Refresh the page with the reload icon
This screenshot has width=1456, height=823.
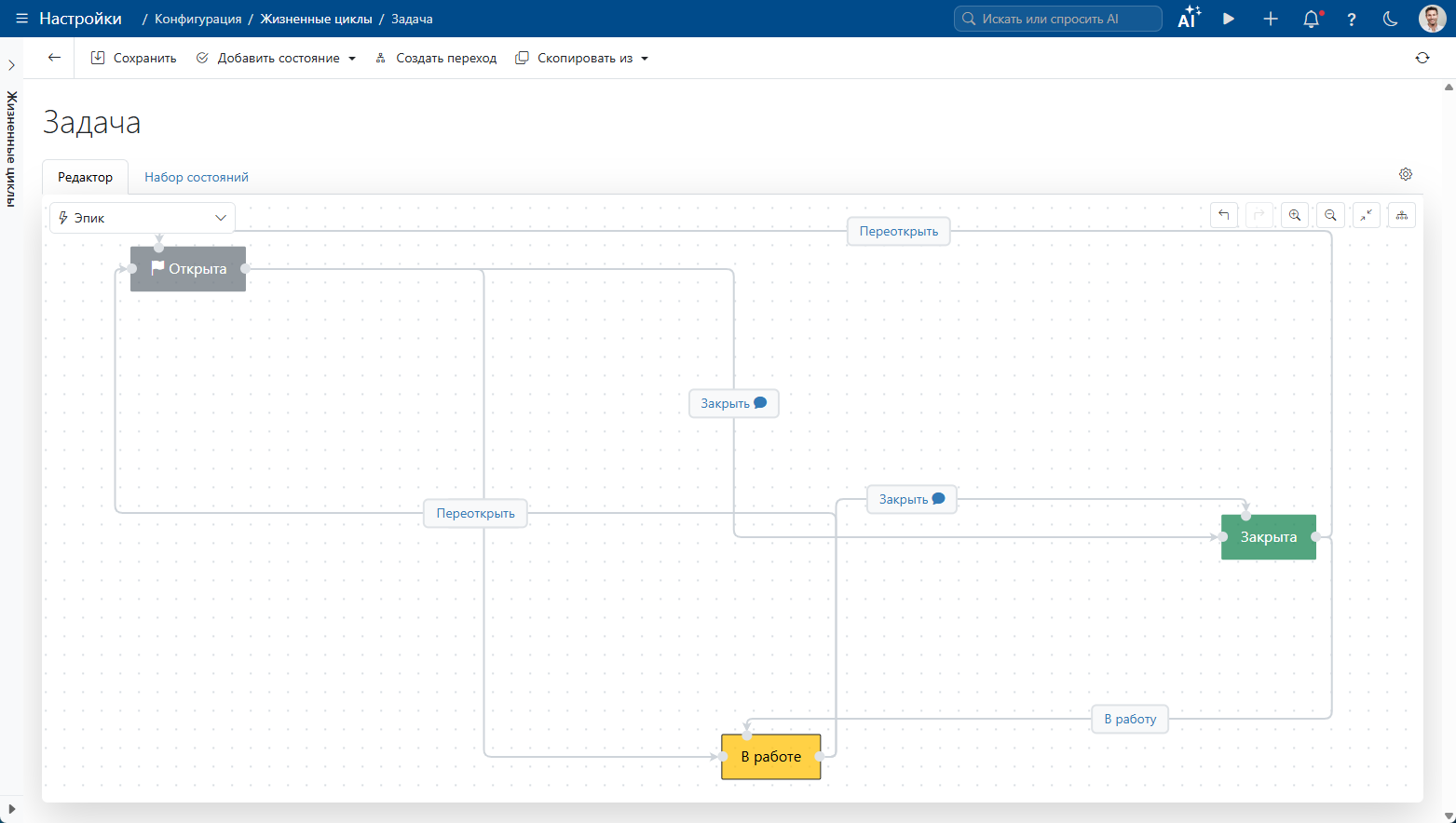coord(1422,58)
